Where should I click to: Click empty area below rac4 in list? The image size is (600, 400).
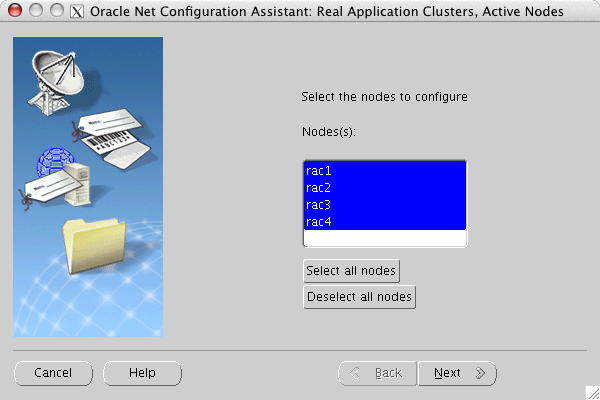385,238
